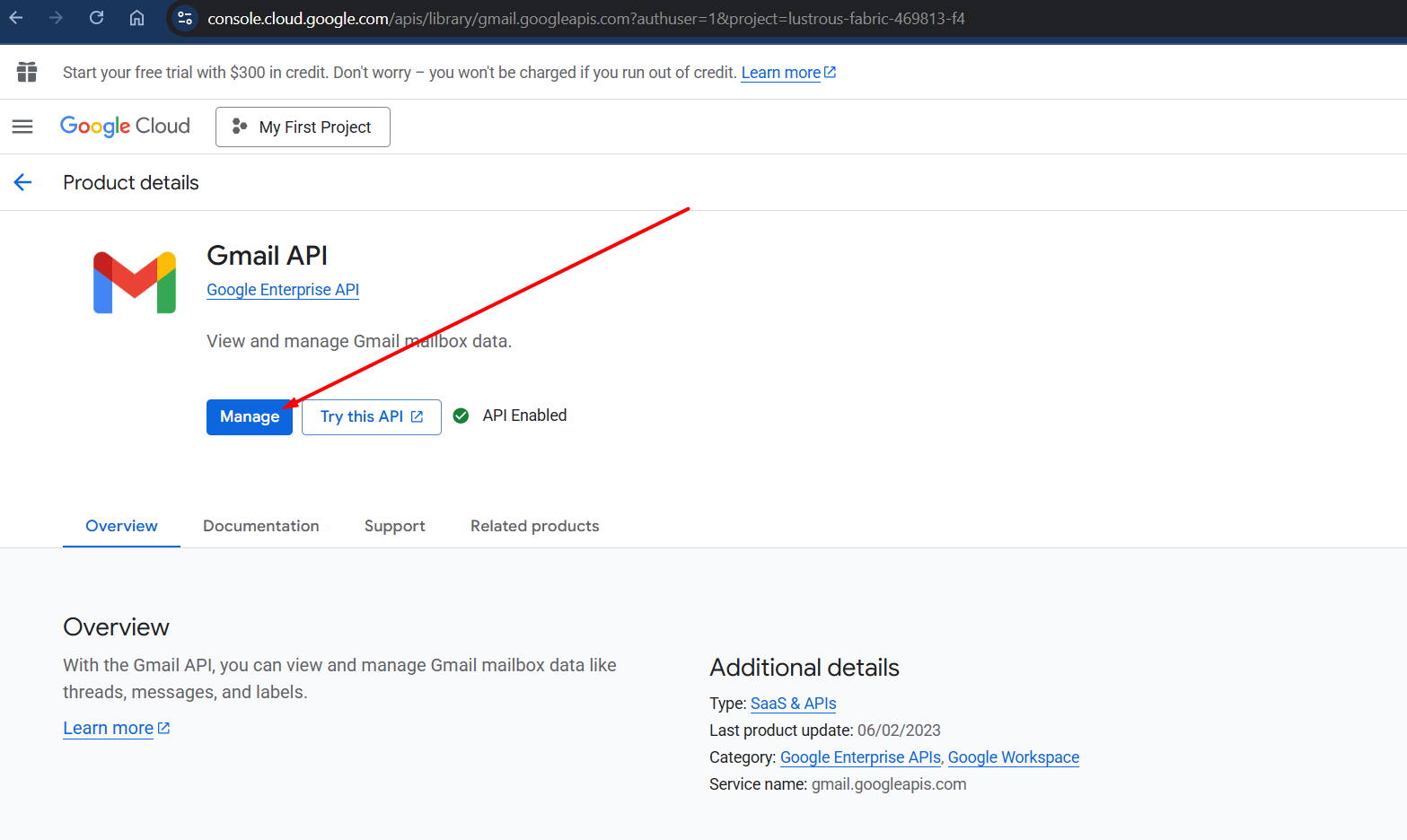Screen dimensions: 1407x840
Task: Click the service name gmail.googleapis.com
Action: click(889, 784)
